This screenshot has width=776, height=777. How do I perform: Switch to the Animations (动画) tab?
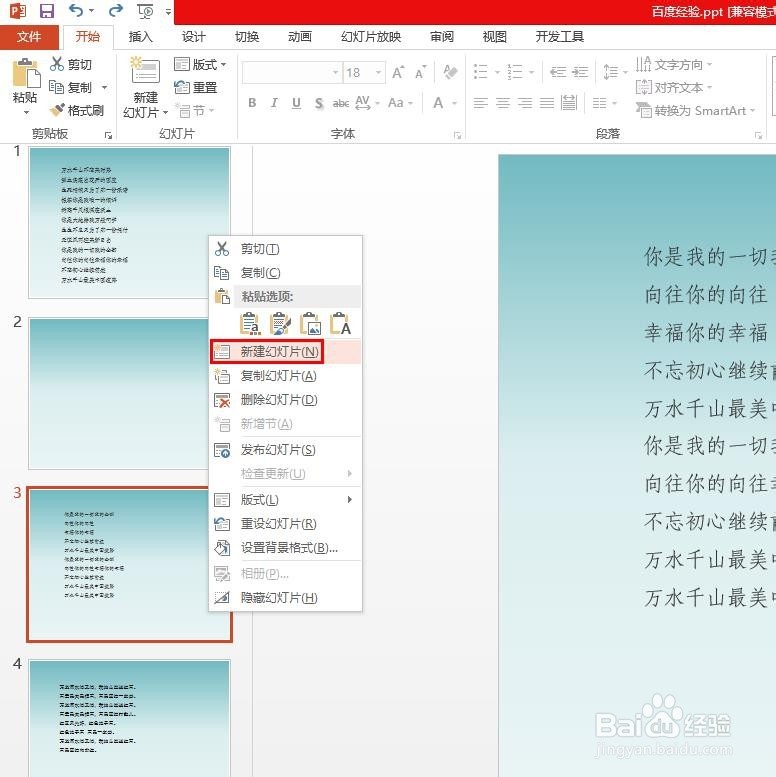pos(300,37)
